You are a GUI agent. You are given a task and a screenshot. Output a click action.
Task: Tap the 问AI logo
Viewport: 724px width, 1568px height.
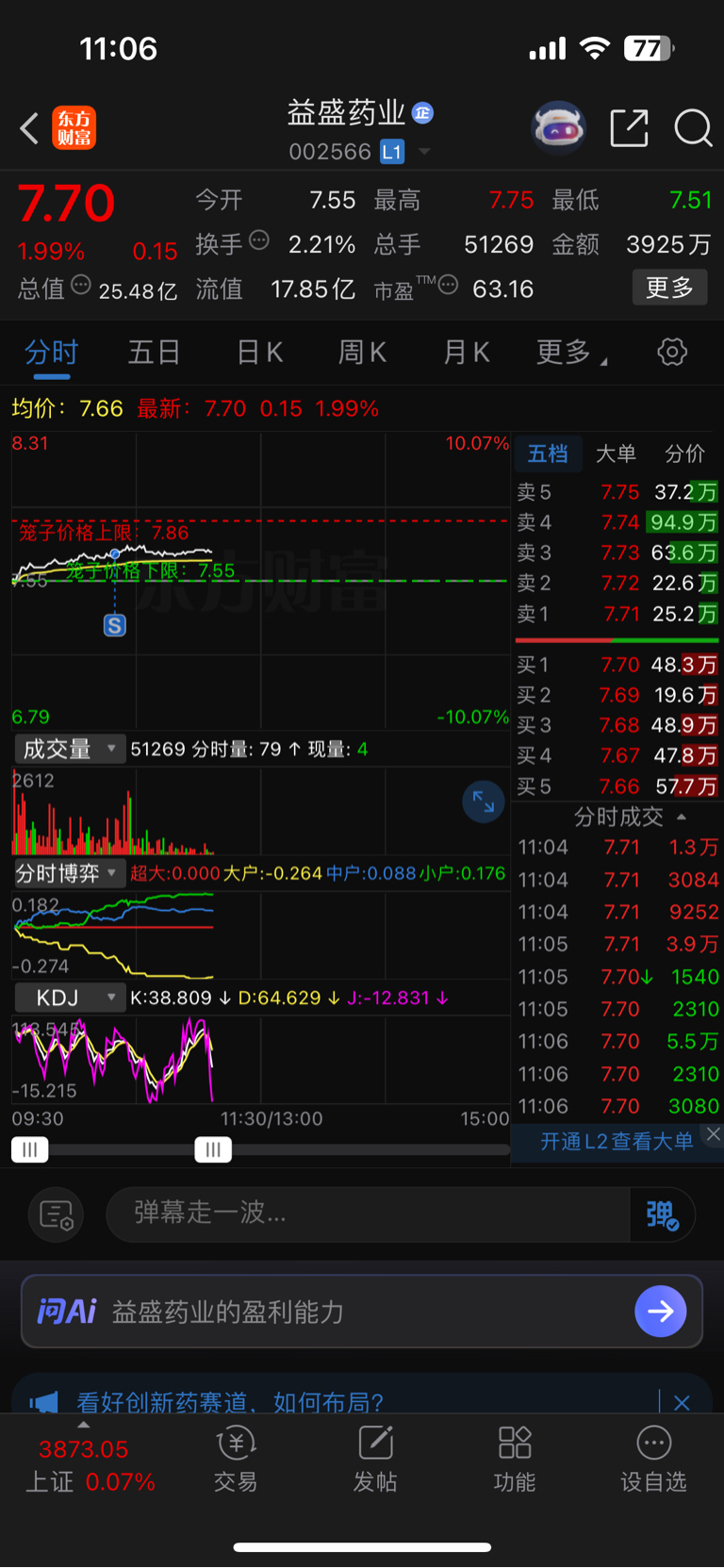(67, 1312)
